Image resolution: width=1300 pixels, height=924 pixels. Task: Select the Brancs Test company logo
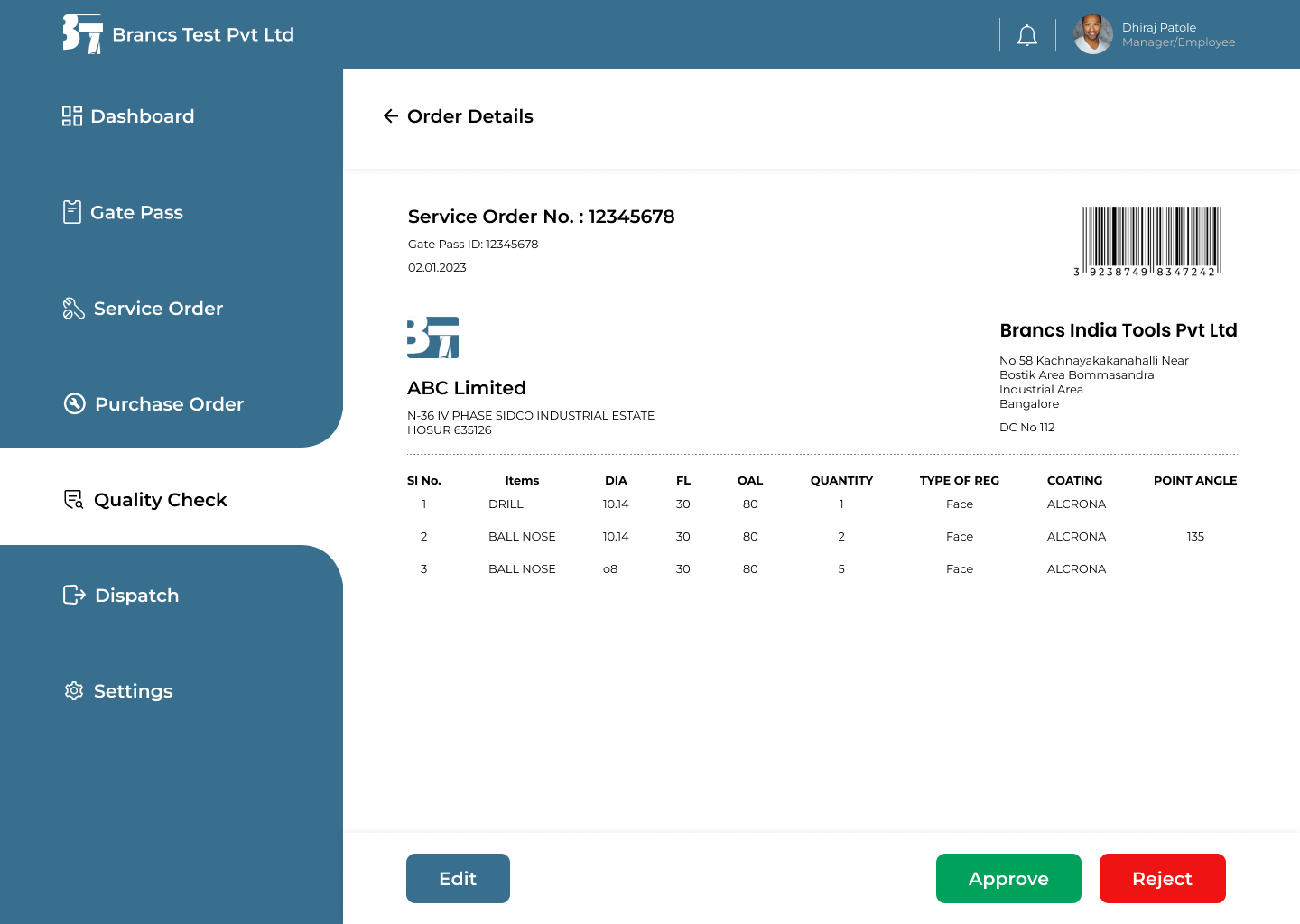83,33
